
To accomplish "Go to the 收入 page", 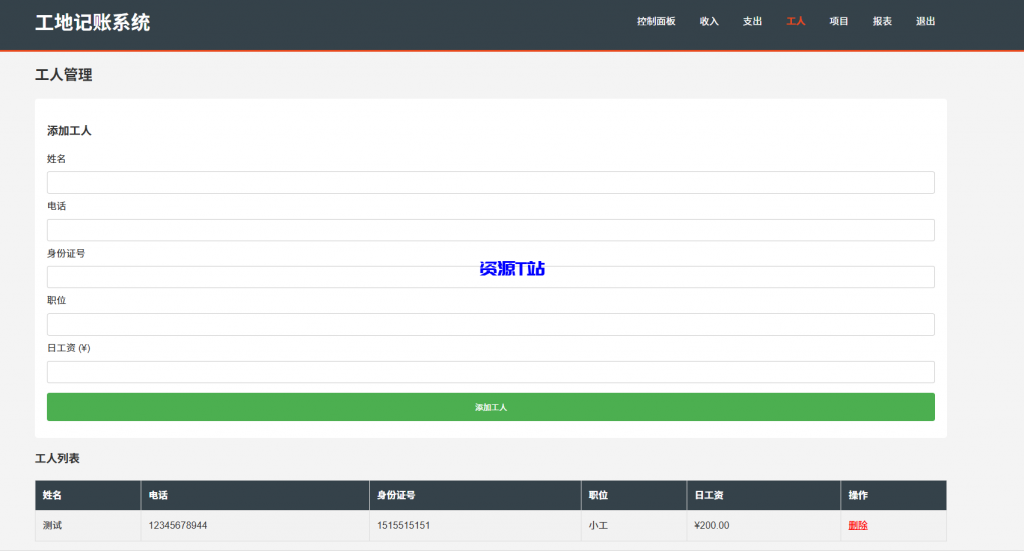I will pos(709,21).
